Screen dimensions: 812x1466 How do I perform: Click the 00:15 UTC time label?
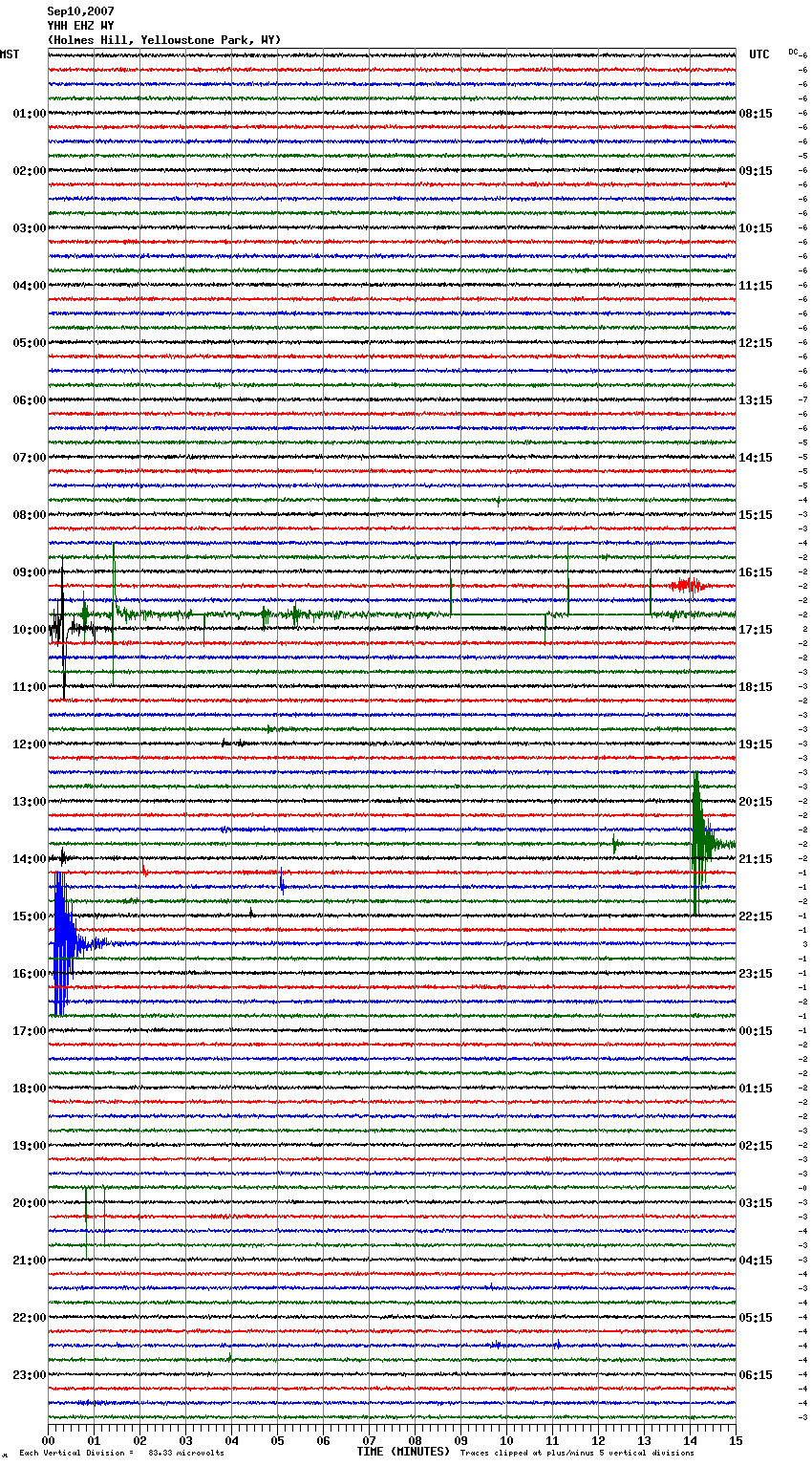pos(756,1031)
